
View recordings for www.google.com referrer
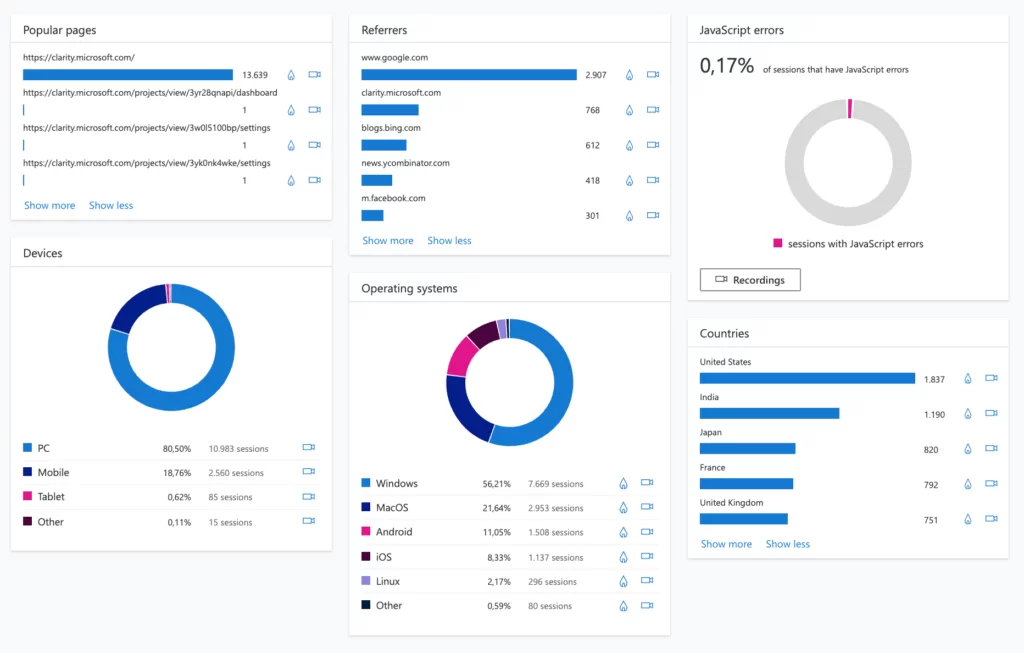click(x=653, y=75)
